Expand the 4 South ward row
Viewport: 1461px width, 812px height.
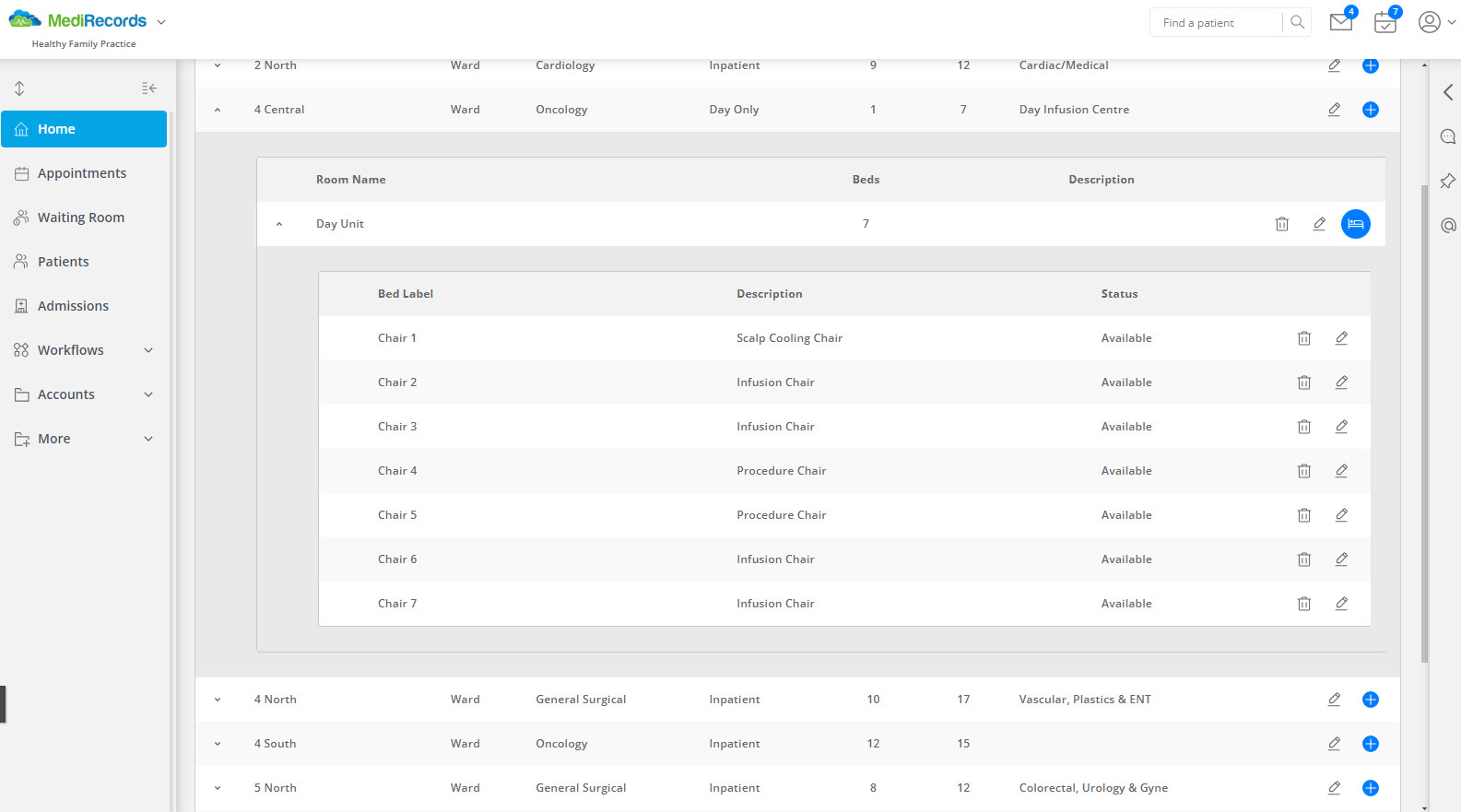(218, 744)
